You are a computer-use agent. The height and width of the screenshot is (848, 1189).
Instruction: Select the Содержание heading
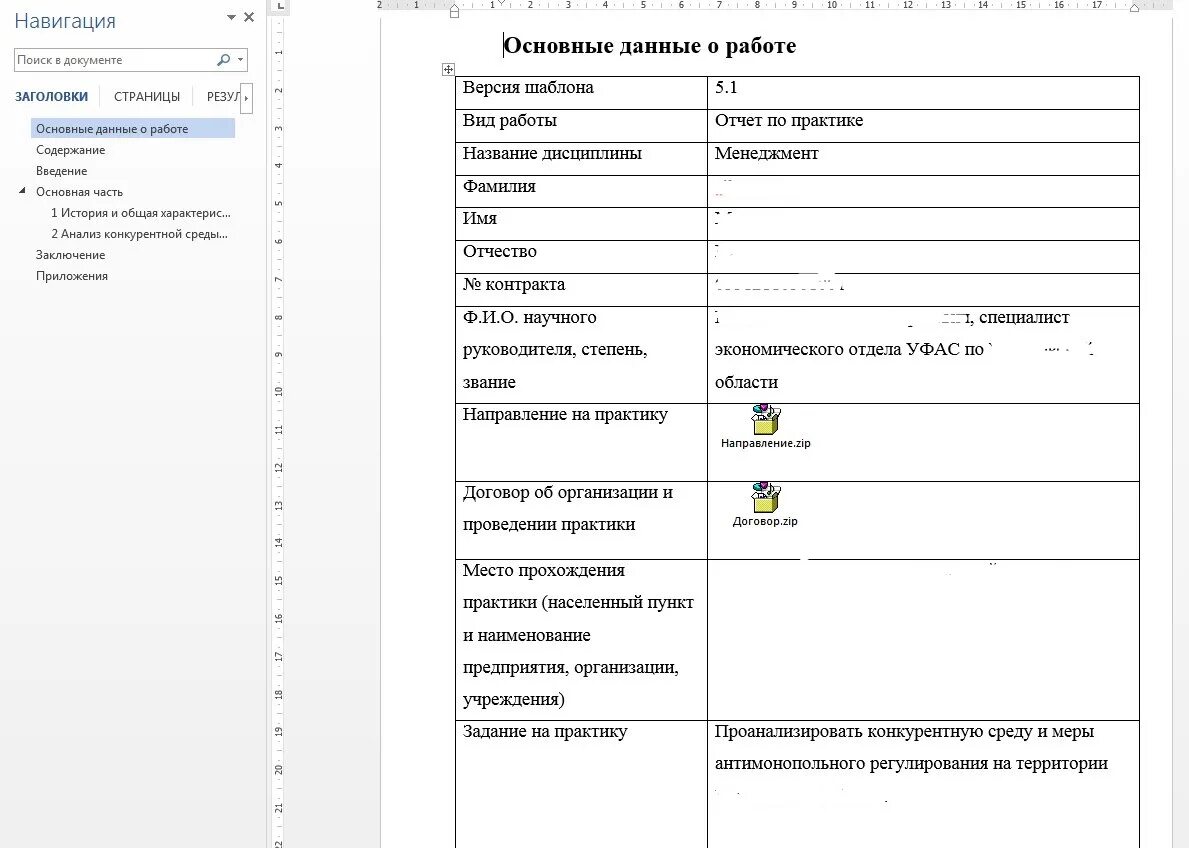click(x=72, y=149)
